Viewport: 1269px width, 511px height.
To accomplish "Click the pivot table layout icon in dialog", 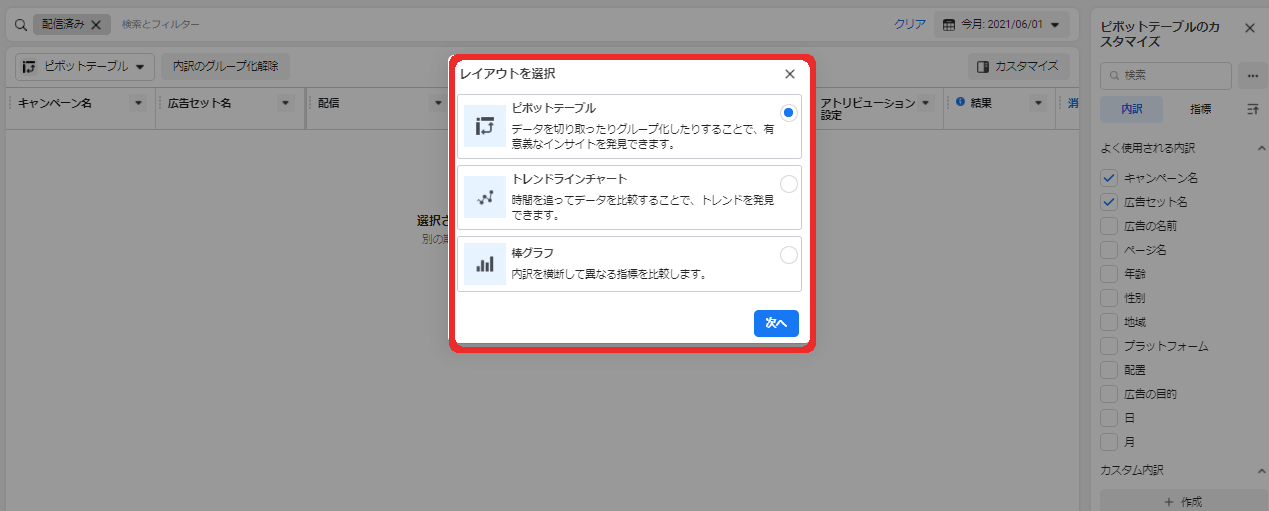I will [x=485, y=126].
